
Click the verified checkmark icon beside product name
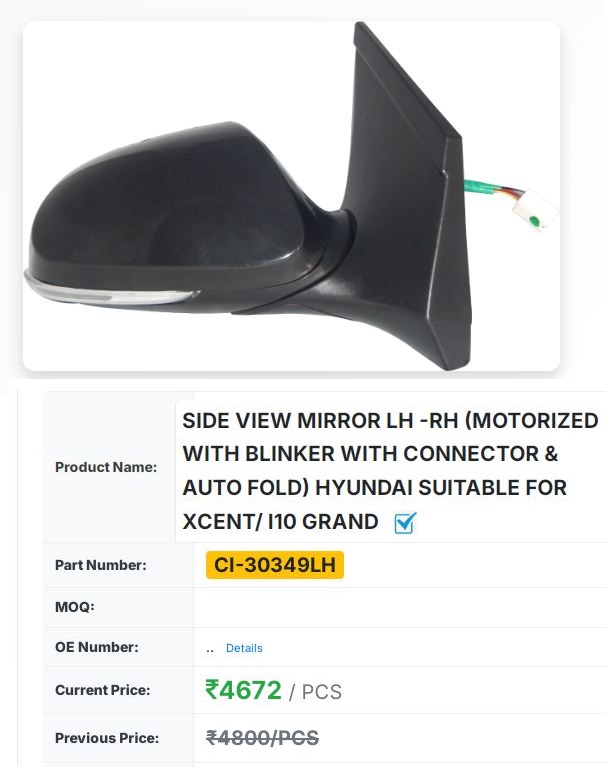tap(404, 522)
